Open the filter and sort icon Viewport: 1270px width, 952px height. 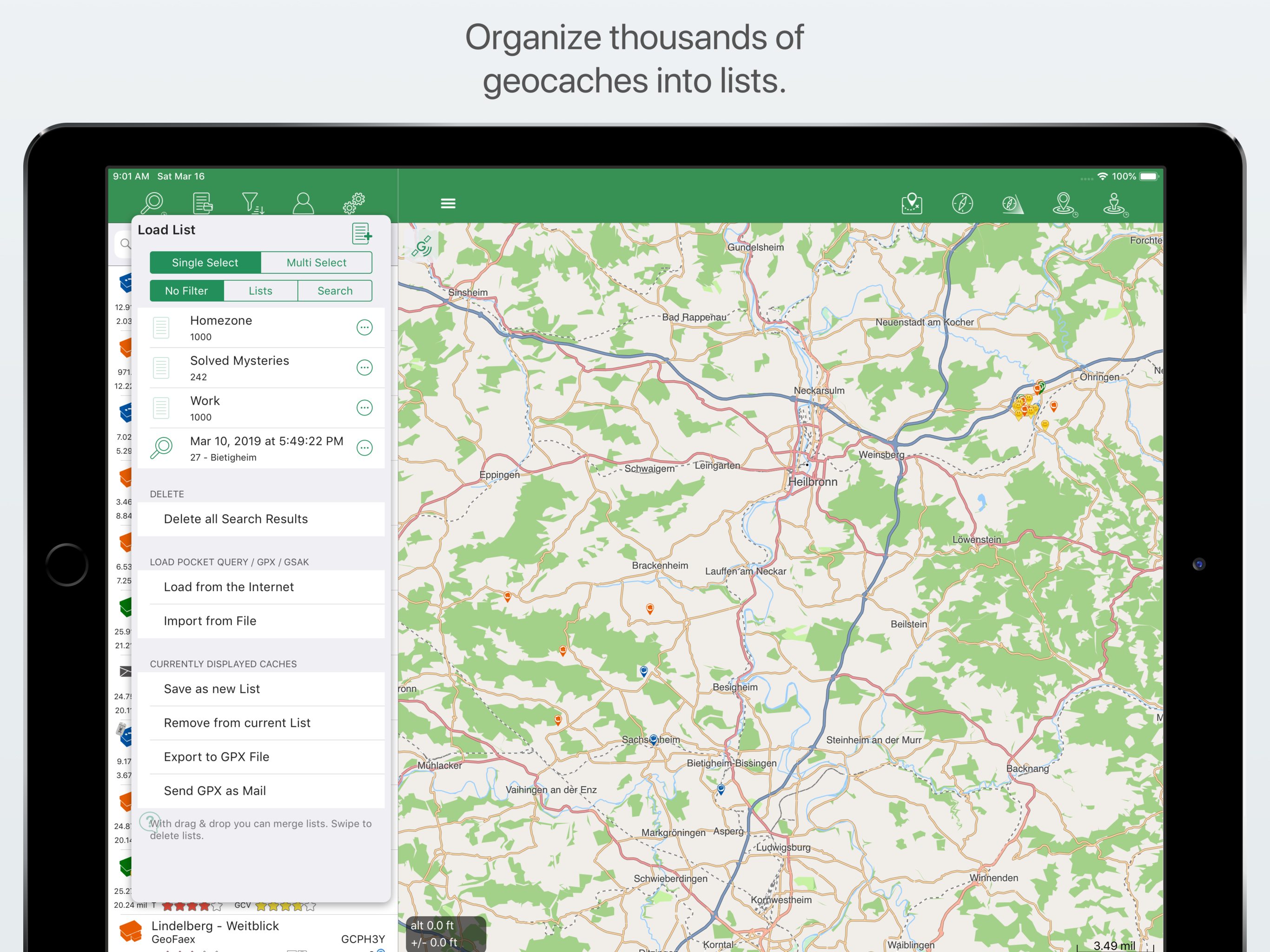coord(252,203)
